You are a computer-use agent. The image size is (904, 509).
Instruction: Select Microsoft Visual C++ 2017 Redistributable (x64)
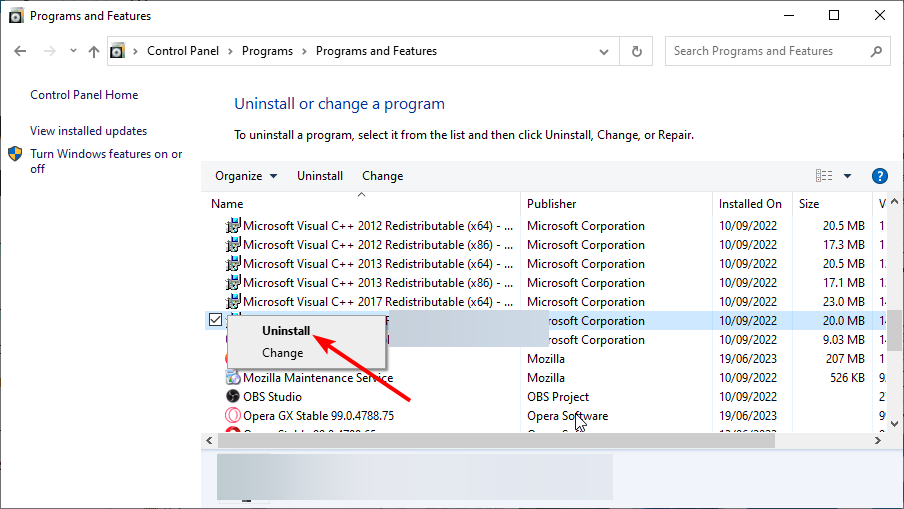[378, 302]
